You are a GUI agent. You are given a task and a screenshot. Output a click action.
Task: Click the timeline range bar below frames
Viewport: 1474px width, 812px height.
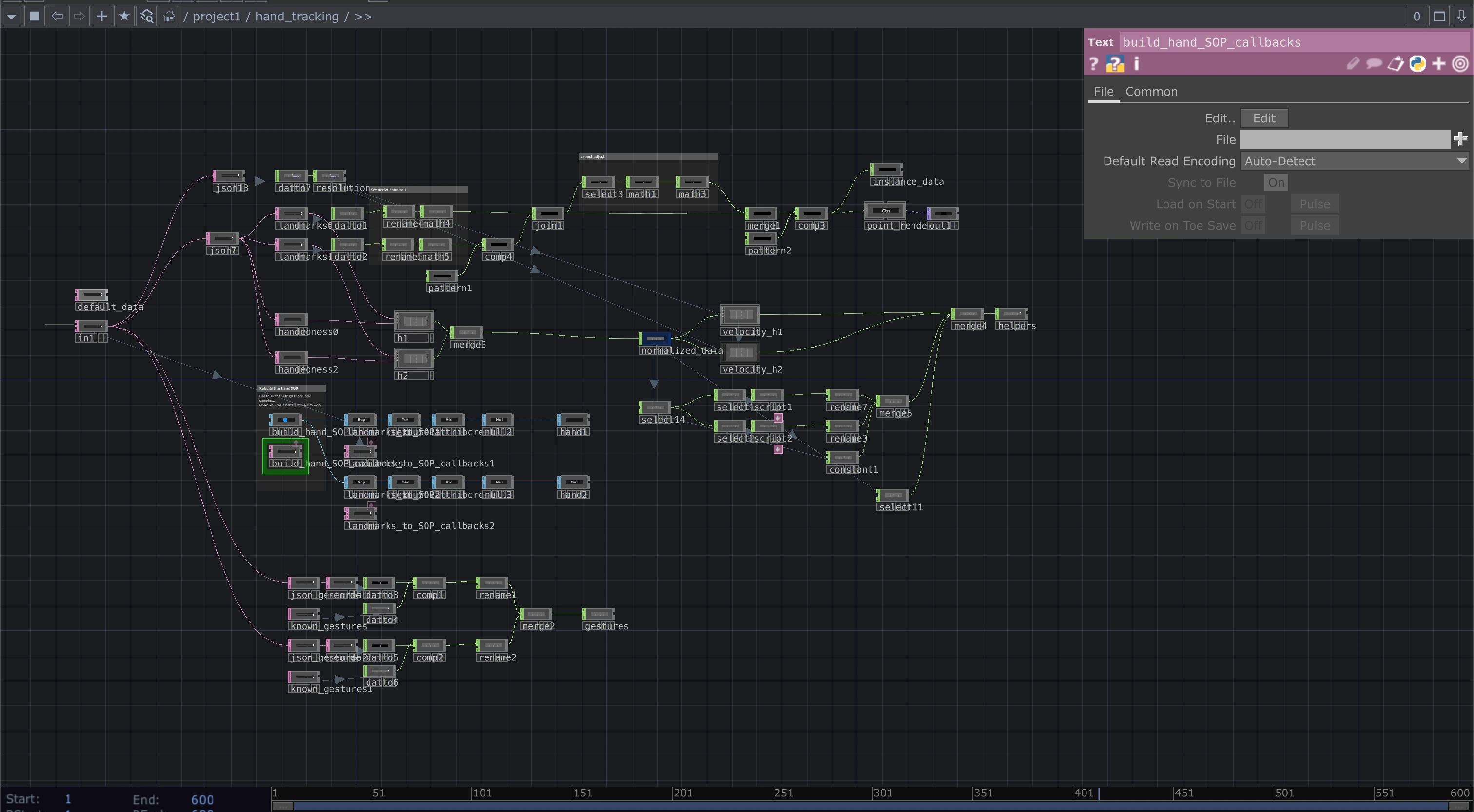click(x=872, y=806)
